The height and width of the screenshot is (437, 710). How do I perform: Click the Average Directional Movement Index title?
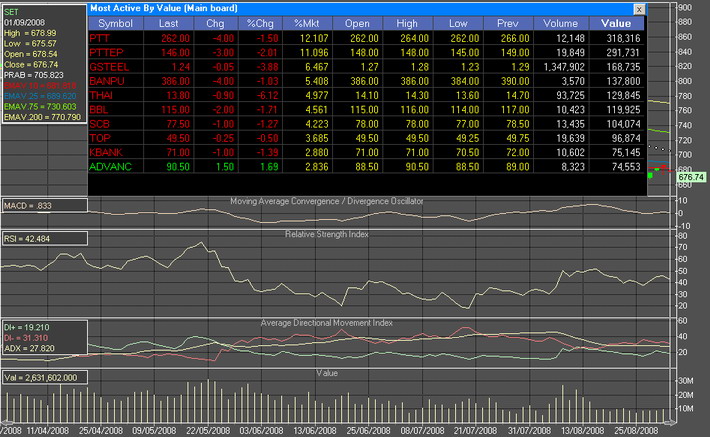(326, 323)
